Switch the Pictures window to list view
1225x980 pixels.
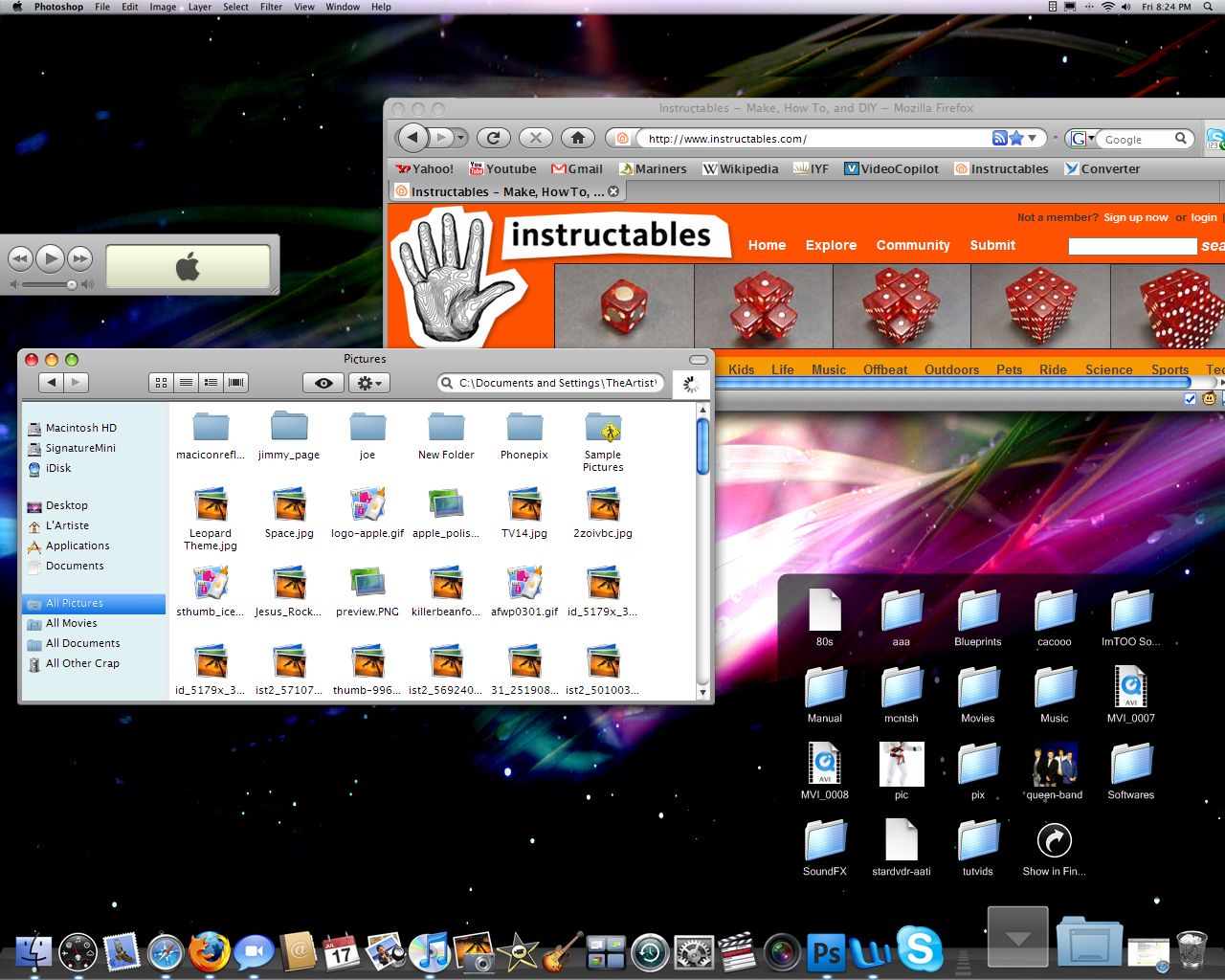186,382
